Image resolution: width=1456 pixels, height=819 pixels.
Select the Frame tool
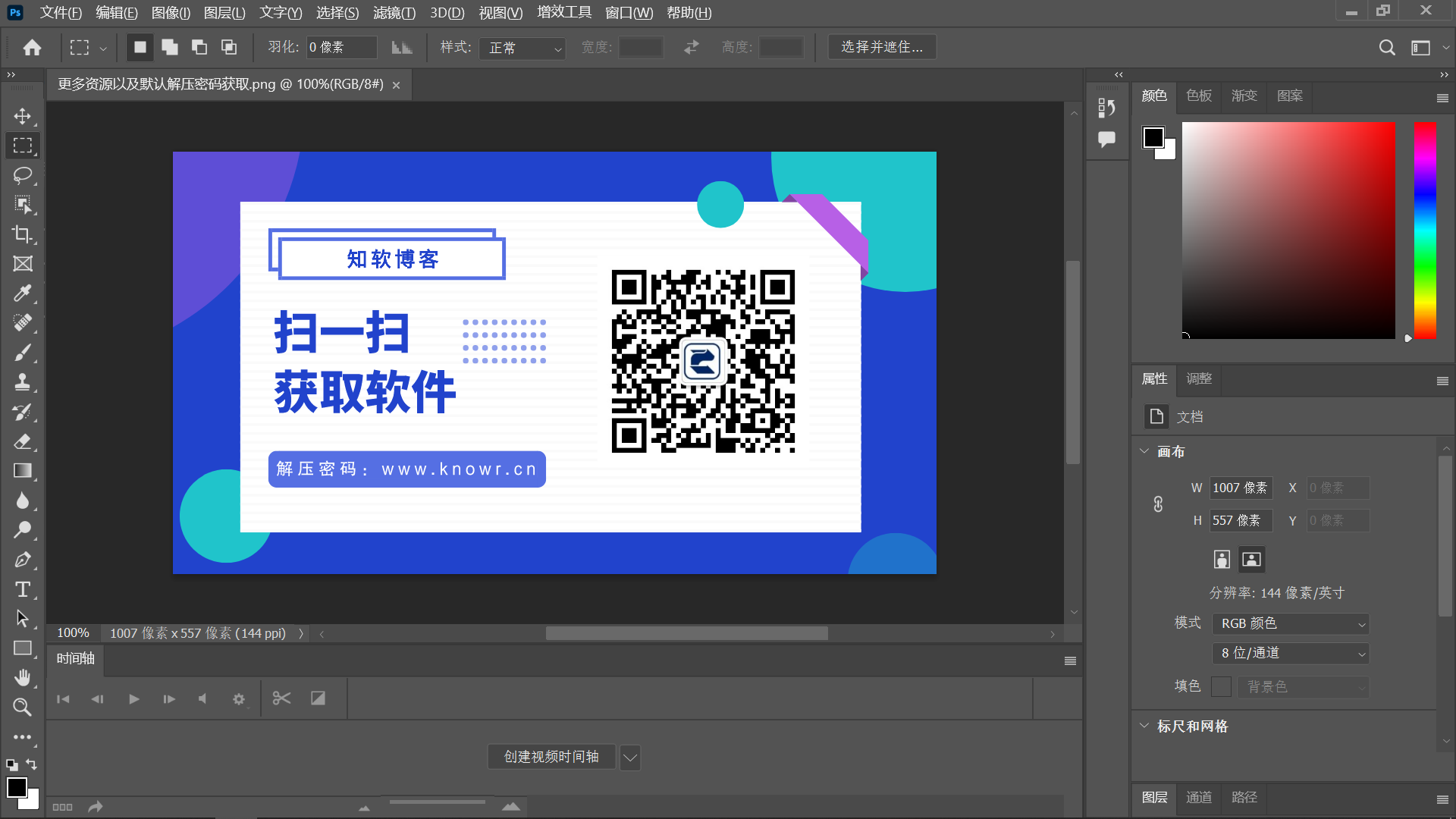23,264
